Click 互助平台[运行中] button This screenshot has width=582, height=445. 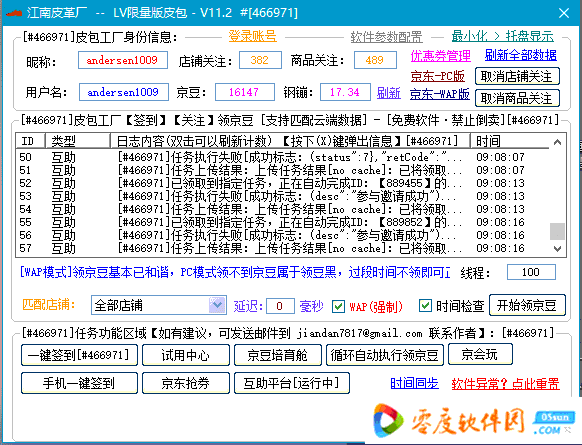coord(292,383)
